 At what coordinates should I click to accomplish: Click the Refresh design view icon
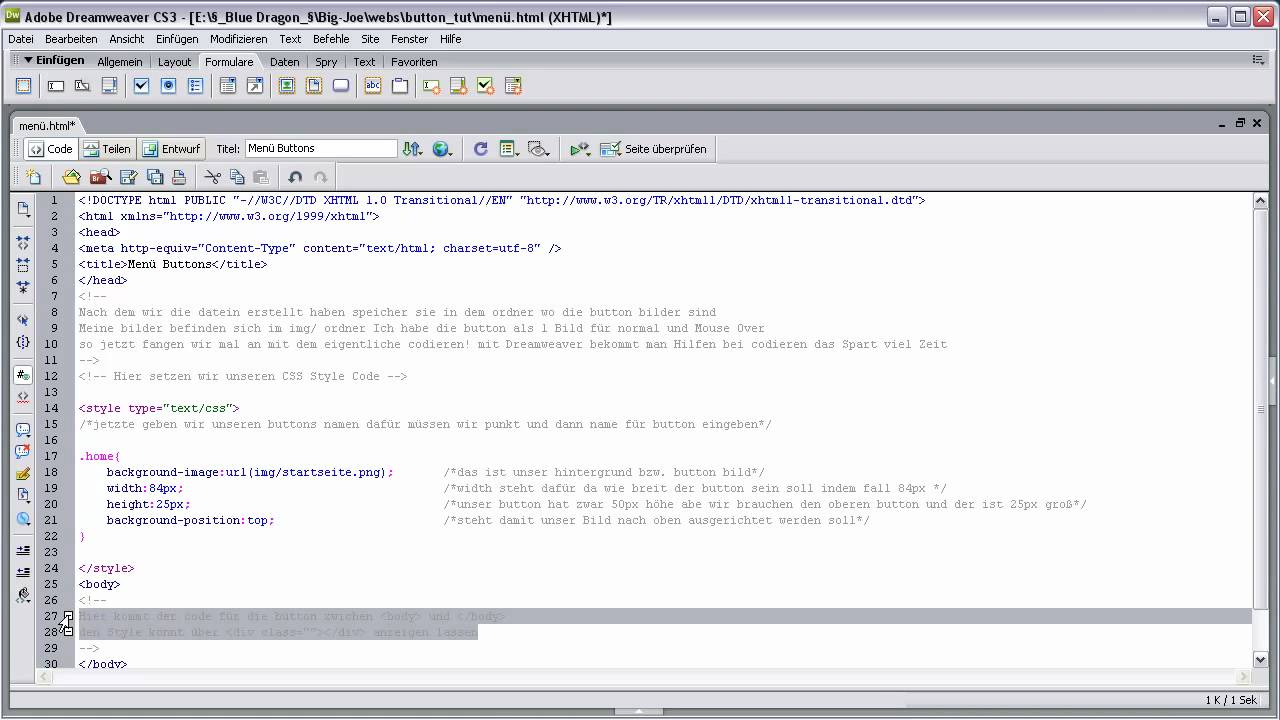[481, 149]
